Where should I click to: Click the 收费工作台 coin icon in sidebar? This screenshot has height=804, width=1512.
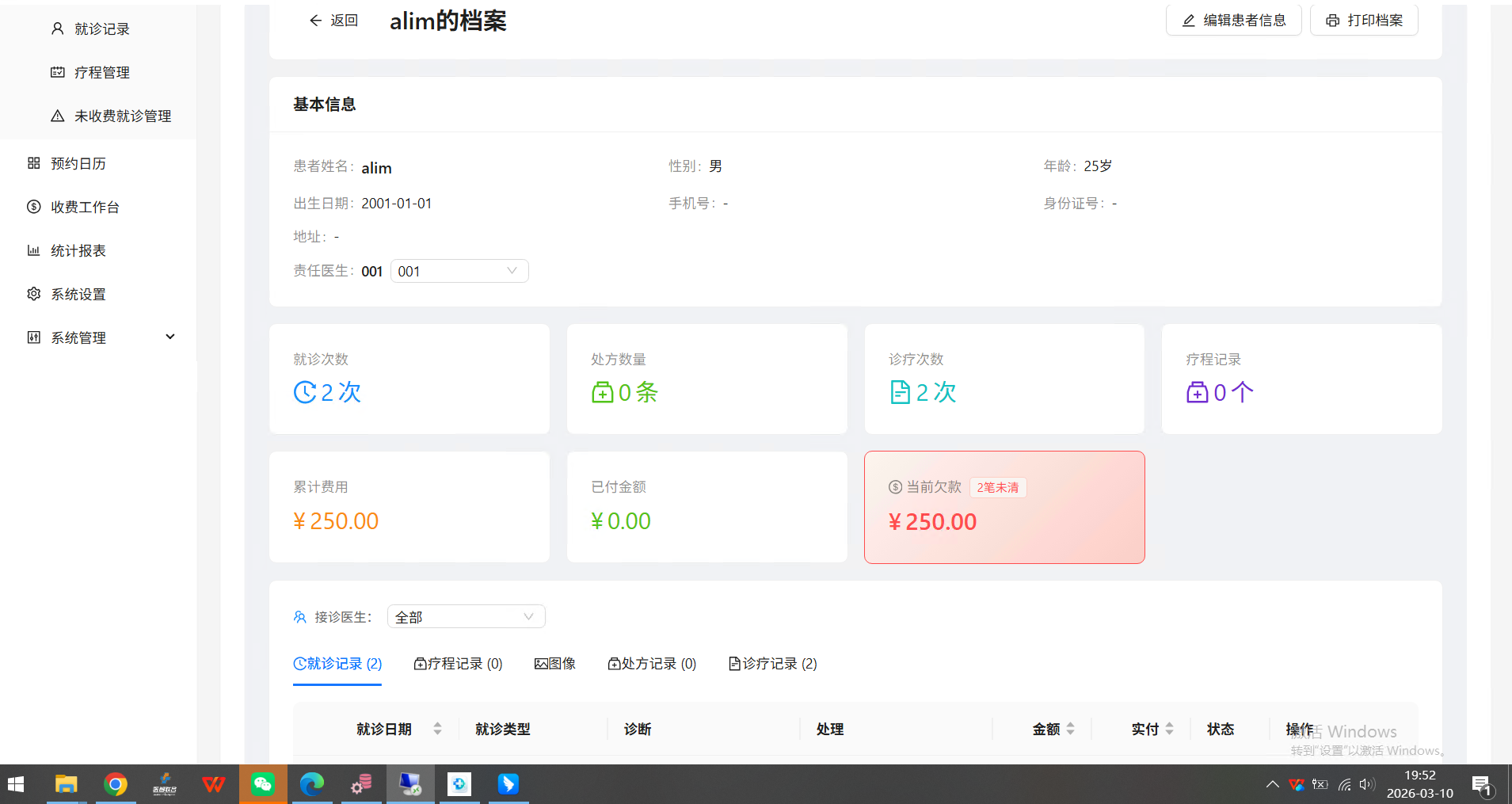click(x=33, y=207)
